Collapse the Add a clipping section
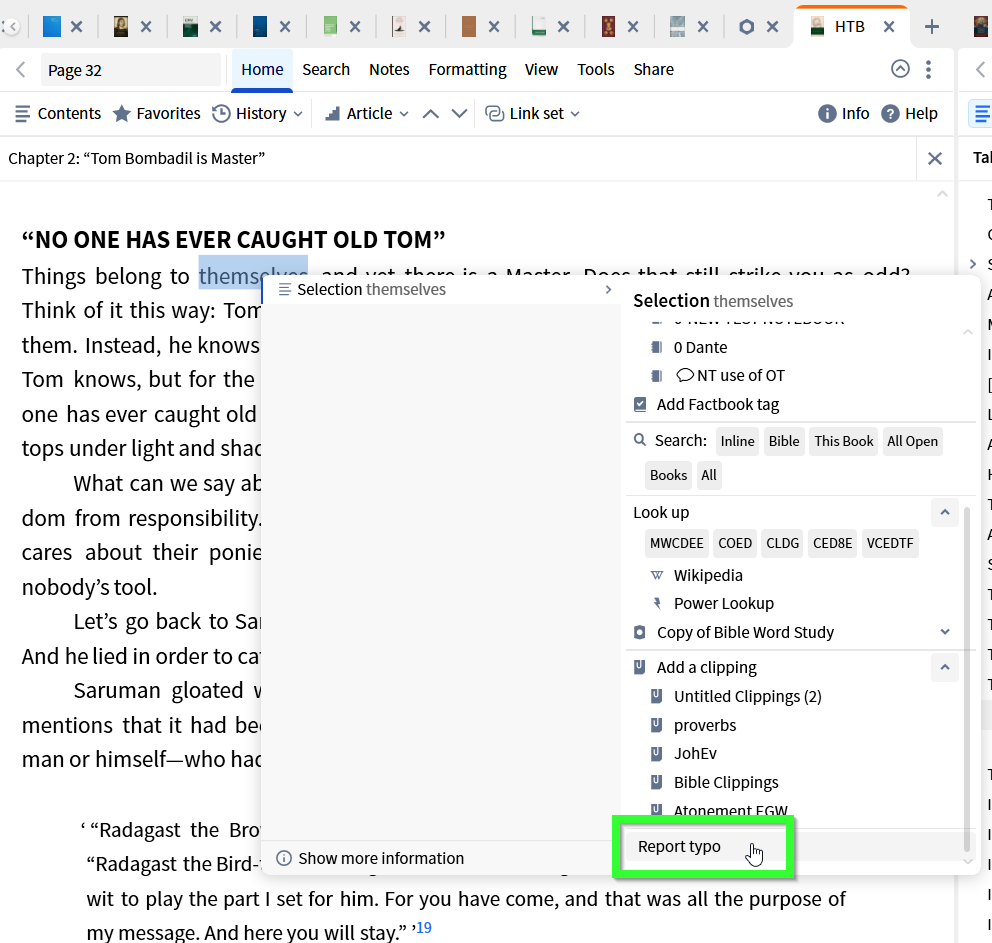This screenshot has width=992, height=943. click(x=945, y=667)
